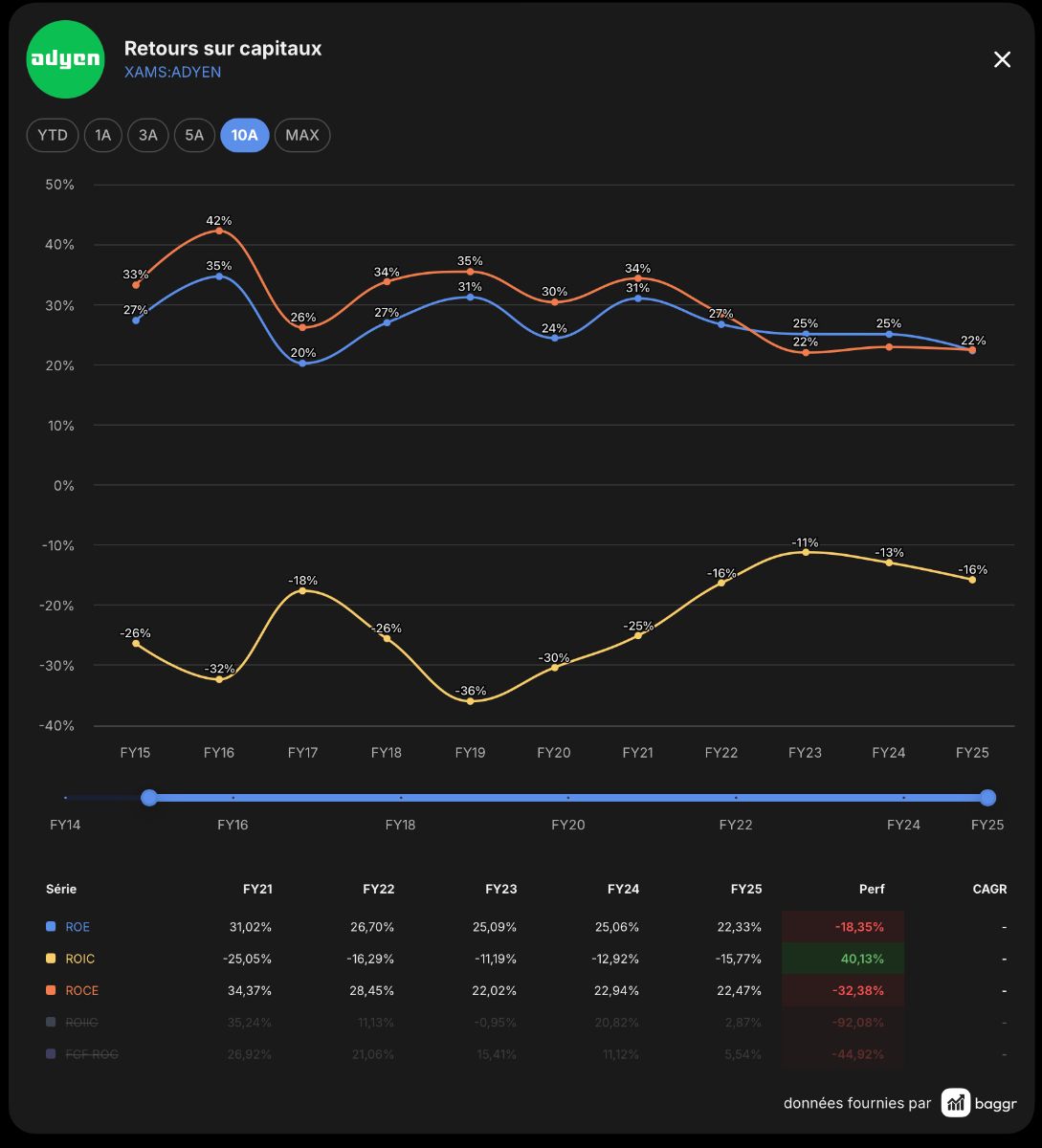Click the ROIIC Perf value -92,08%
Viewport: 1042px width, 1148px height.
(858, 1023)
